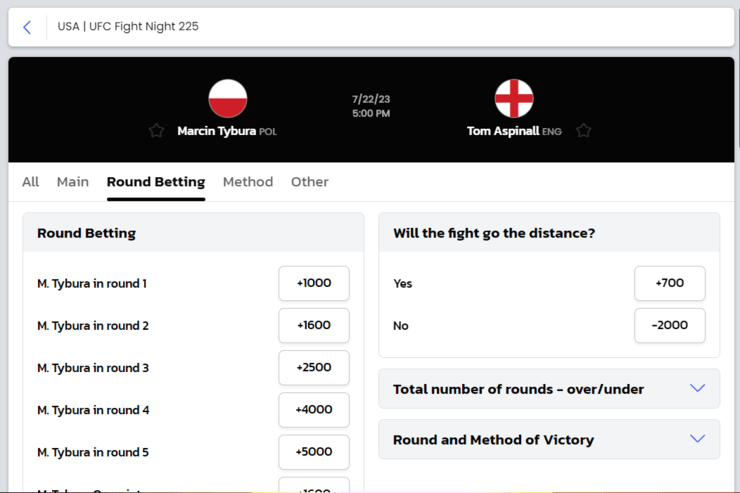The image size is (740, 493).
Task: Pick No at -2000 for fight distance
Action: pos(670,325)
